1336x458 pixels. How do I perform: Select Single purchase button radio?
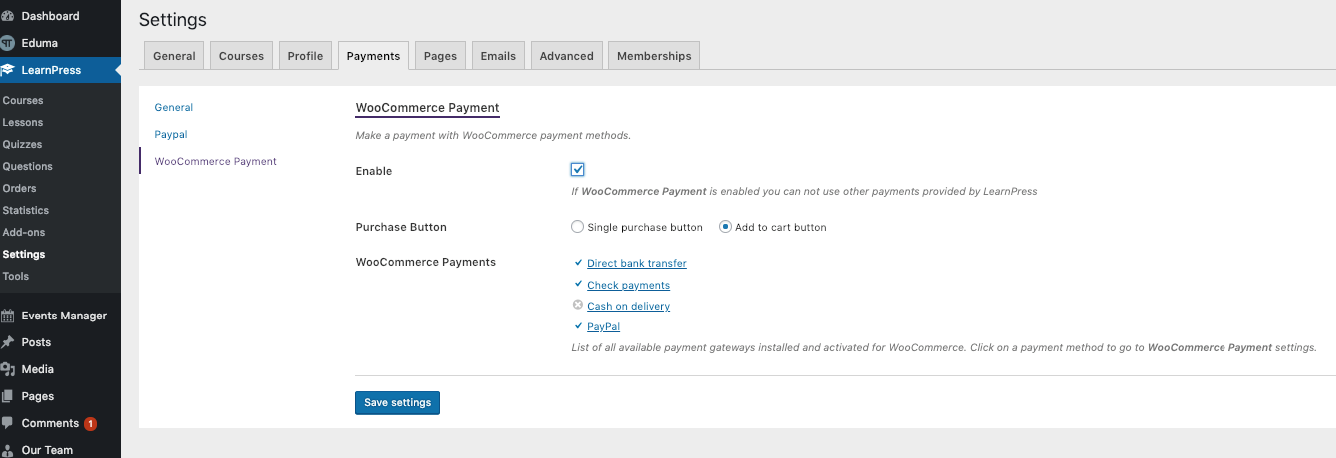click(x=577, y=227)
